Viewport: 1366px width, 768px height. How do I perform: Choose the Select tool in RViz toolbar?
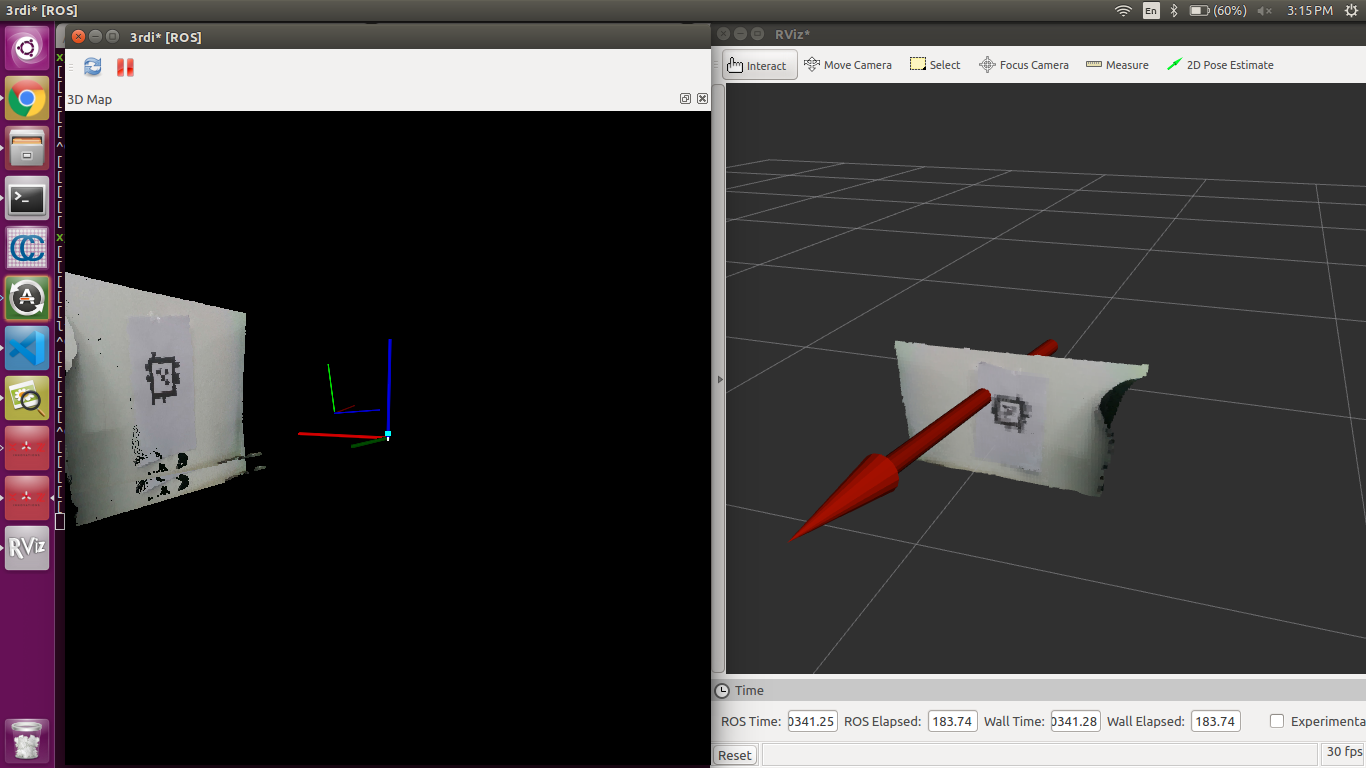(934, 65)
